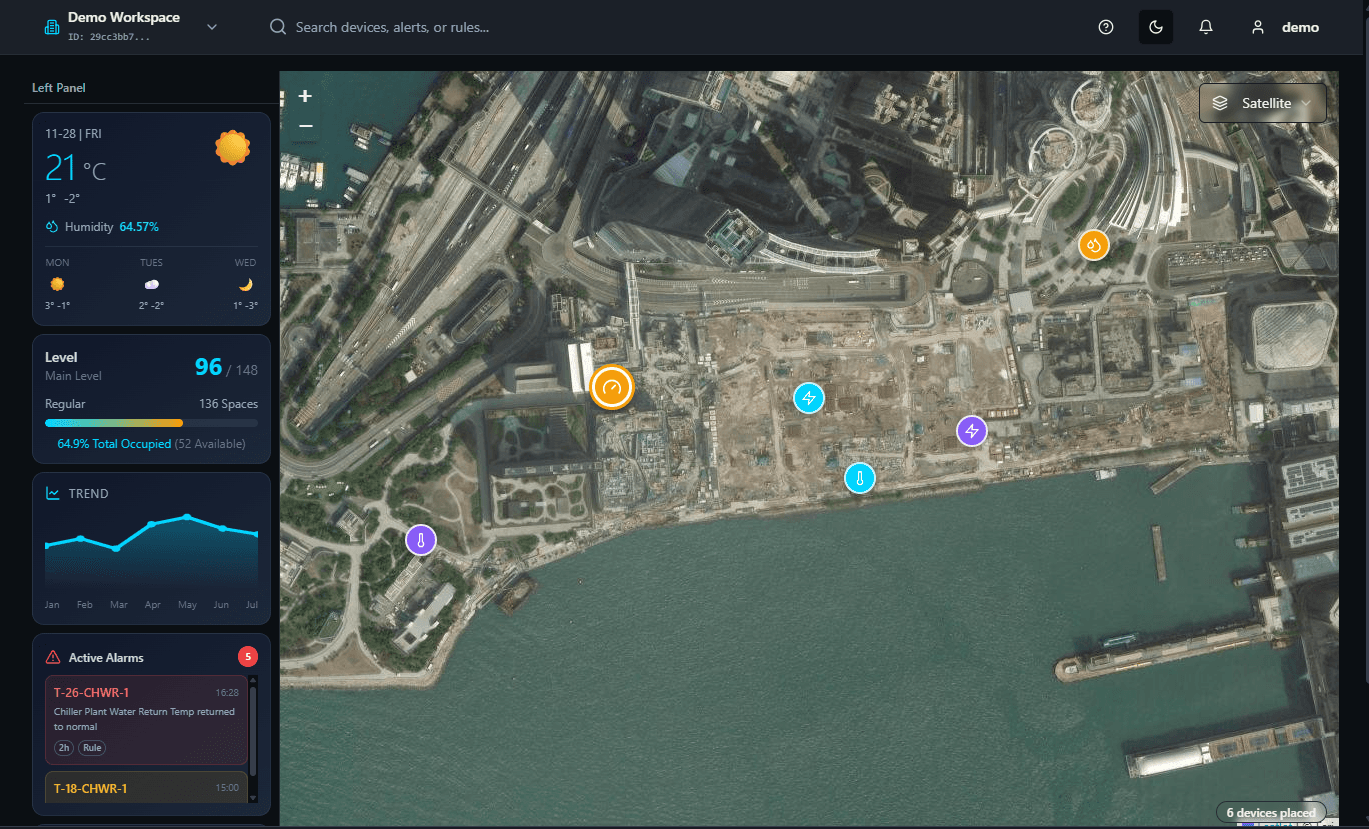1369x829 pixels.
Task: Zoom in using the map plus control
Action: [304, 96]
